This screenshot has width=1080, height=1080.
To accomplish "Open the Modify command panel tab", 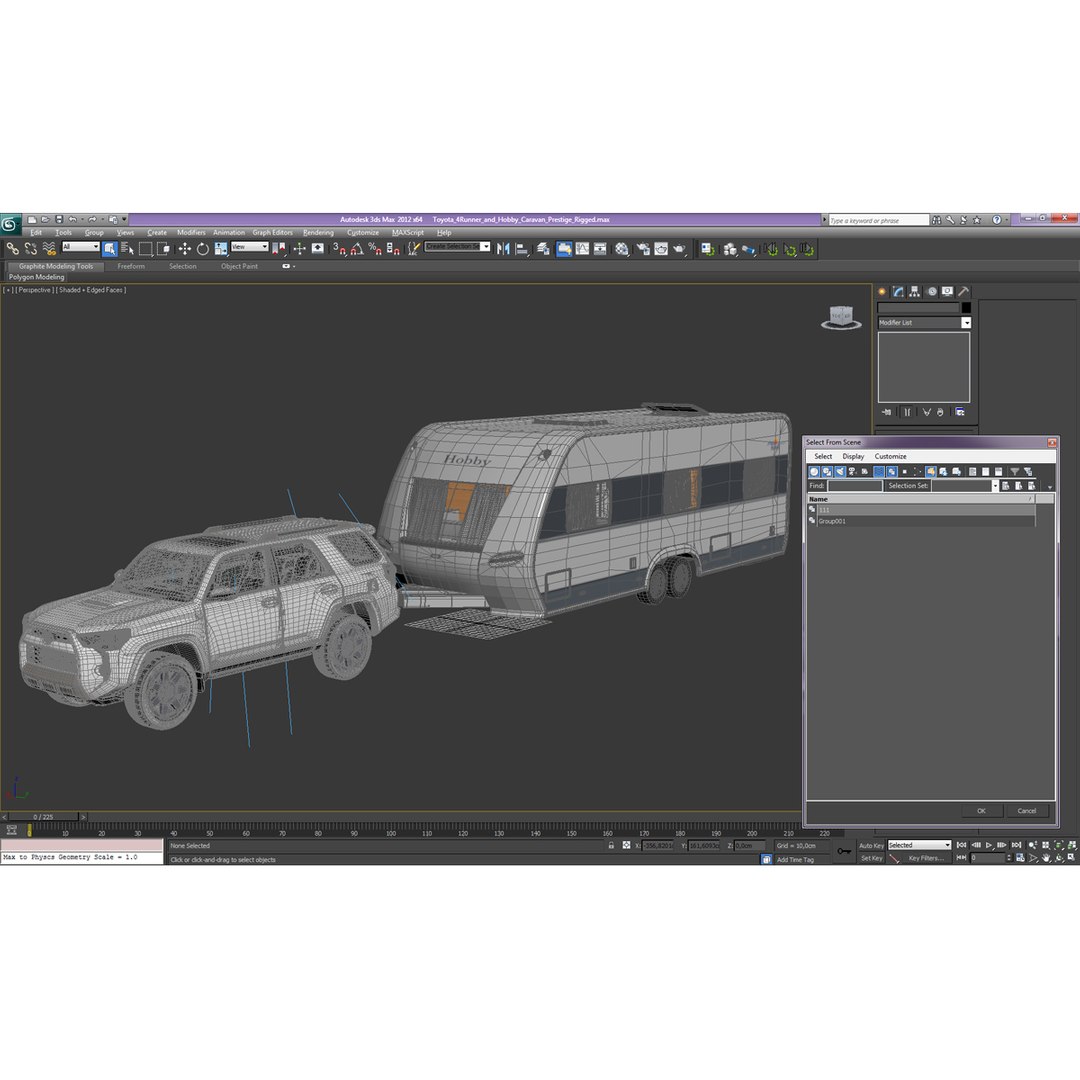I will coord(898,291).
